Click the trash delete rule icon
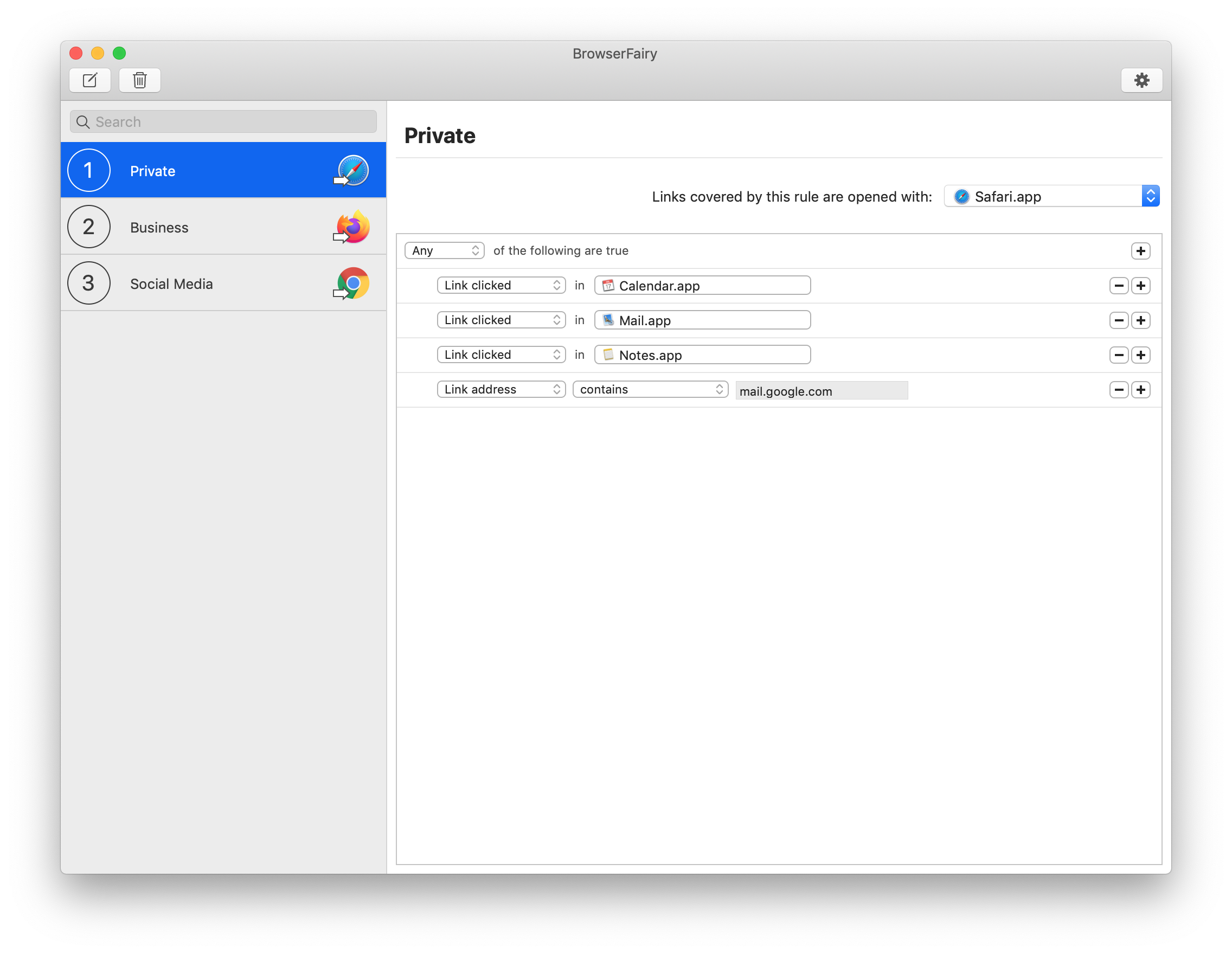The width and height of the screenshot is (1232, 954). pyautogui.click(x=139, y=80)
